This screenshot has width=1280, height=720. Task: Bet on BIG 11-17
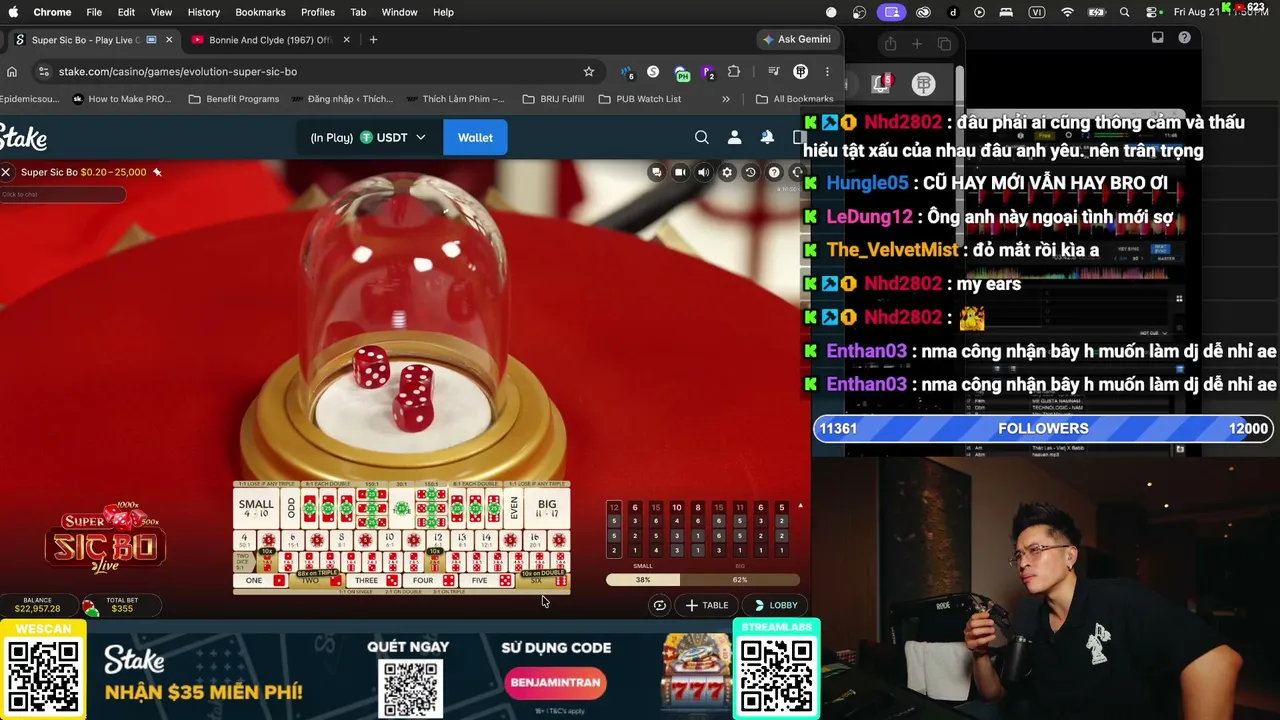point(547,508)
